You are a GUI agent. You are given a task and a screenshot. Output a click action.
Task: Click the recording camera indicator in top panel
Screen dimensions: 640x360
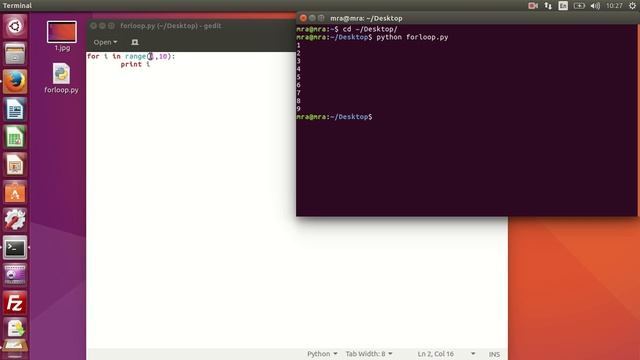533,6
